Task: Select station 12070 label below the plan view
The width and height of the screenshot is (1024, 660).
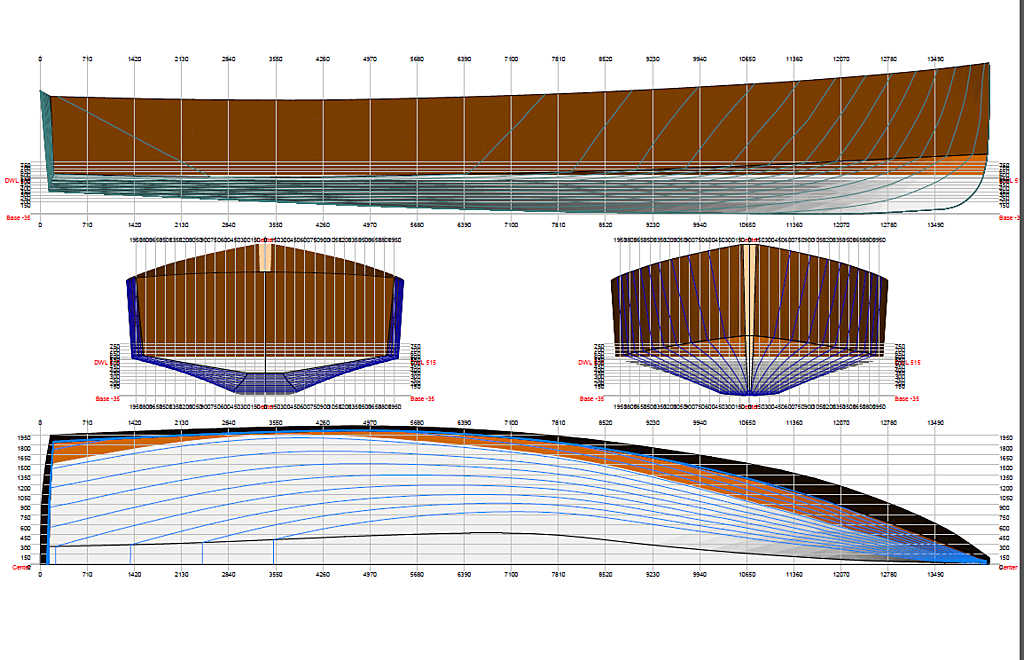Action: [x=841, y=575]
